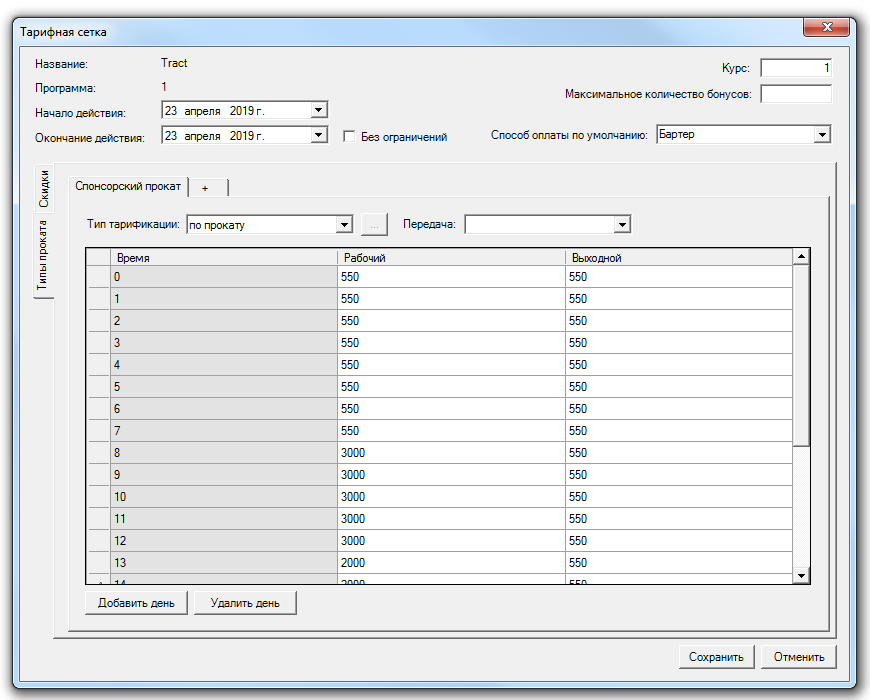This screenshot has height=700, width=870.
Task: Cancel changes with the Отменить button
Action: (799, 657)
